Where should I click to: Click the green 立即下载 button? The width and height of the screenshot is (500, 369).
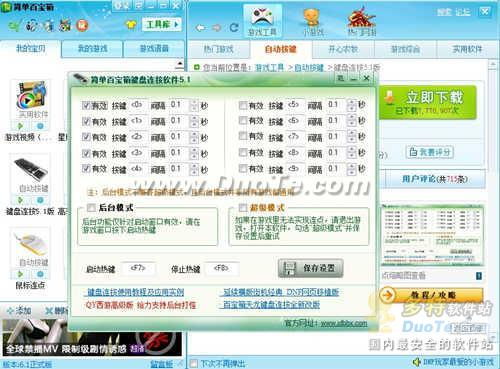click(428, 103)
